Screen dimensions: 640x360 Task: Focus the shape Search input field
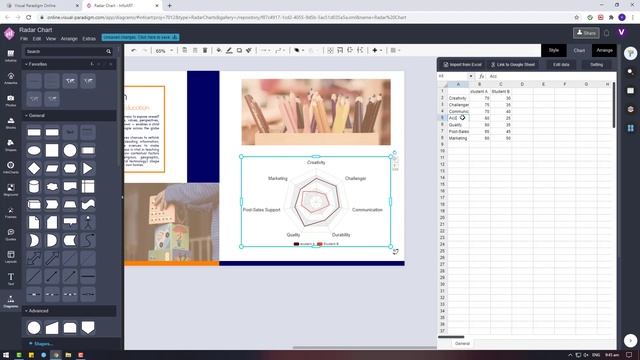65,51
